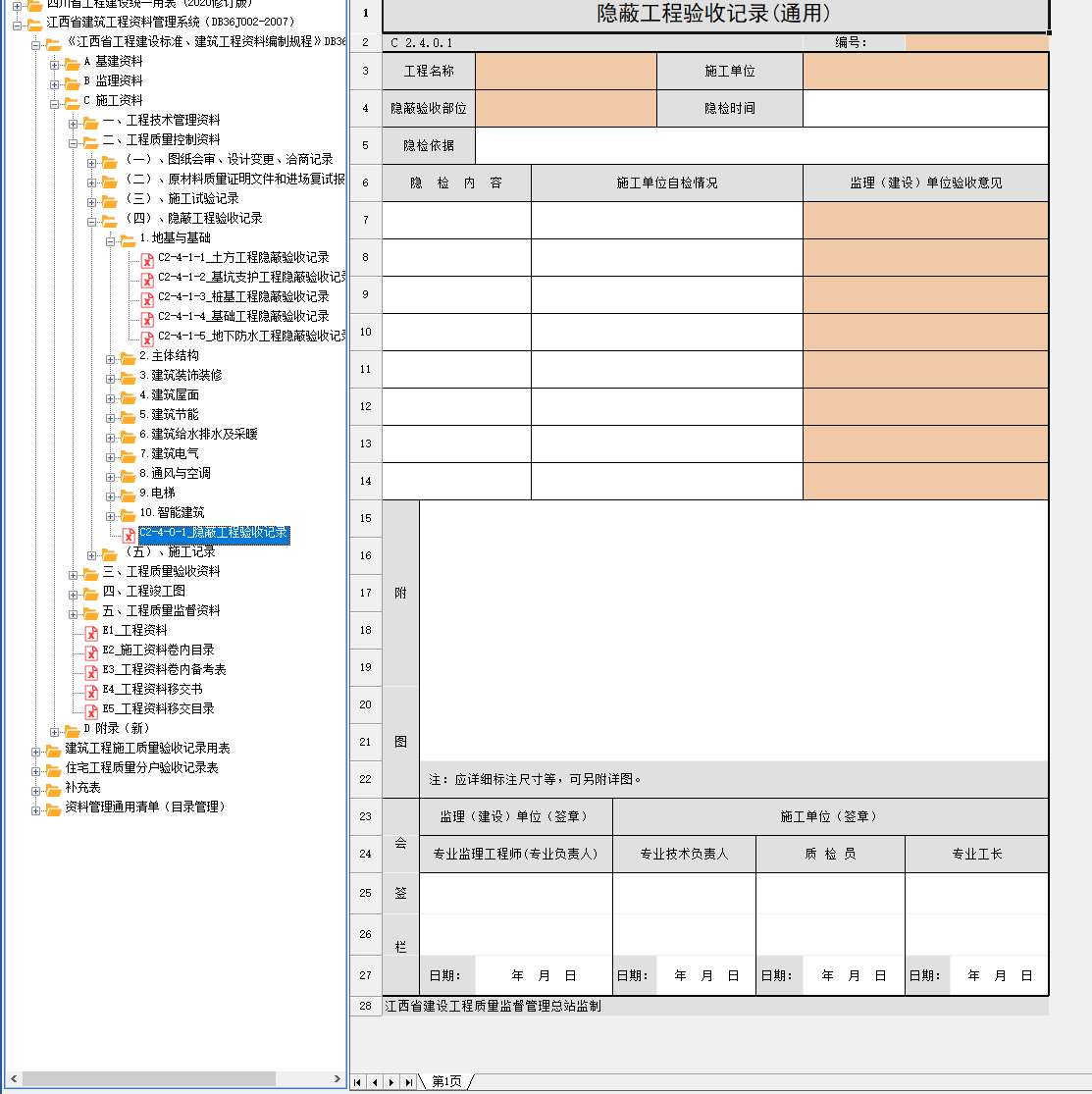The image size is (1092, 1094).
Task: Click the 隐蔽工程验收记录(通用) title cell
Action: point(715,14)
